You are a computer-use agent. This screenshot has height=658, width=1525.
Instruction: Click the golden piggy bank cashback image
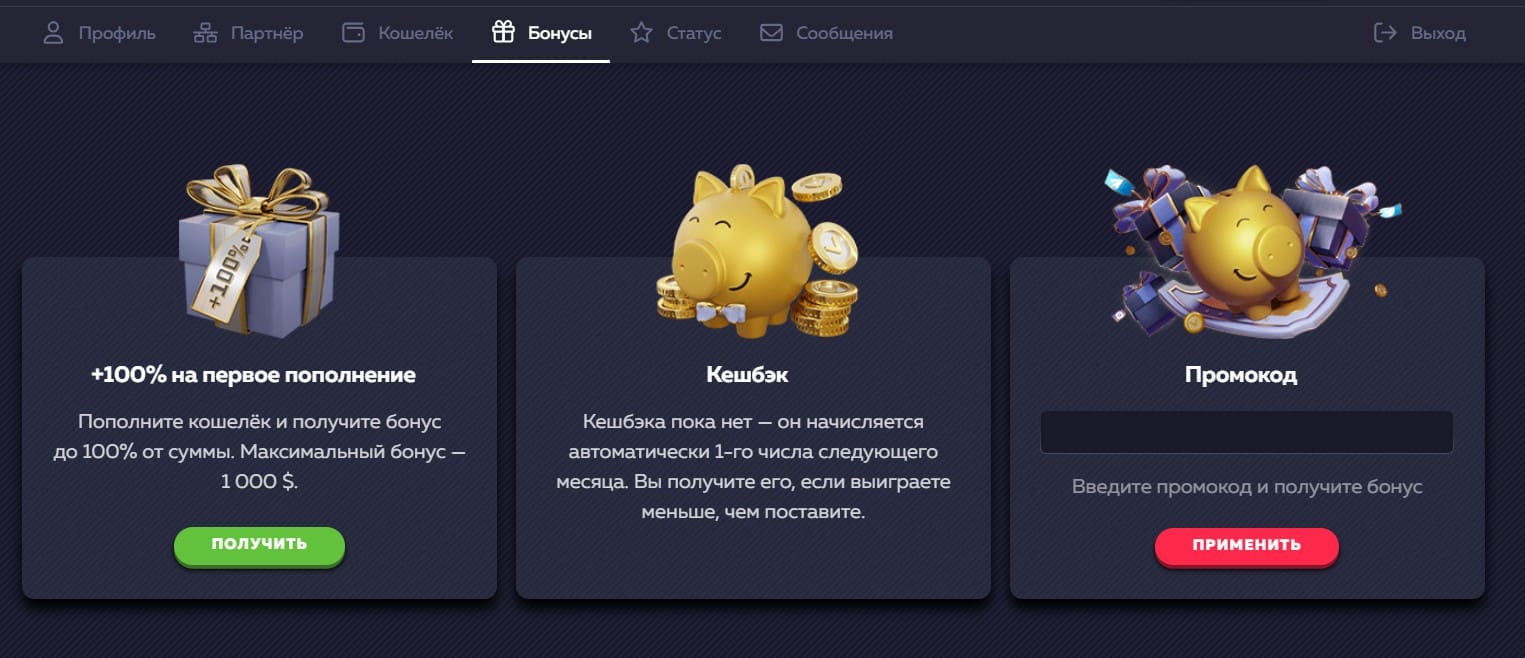(757, 250)
